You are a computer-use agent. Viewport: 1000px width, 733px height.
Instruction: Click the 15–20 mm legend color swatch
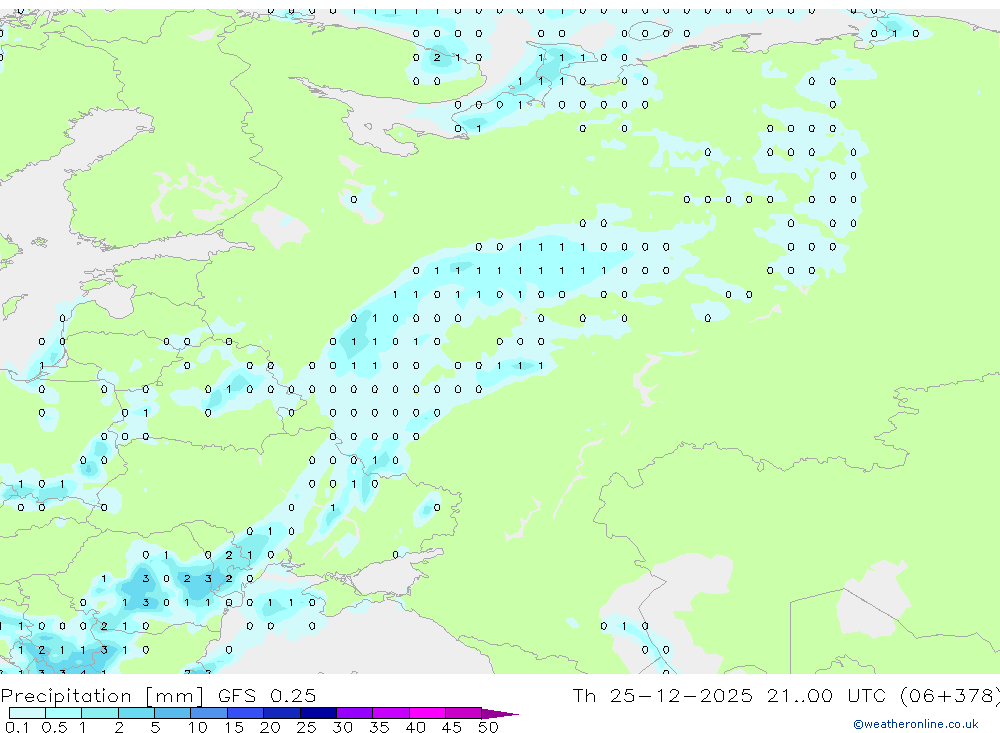[x=246, y=713]
